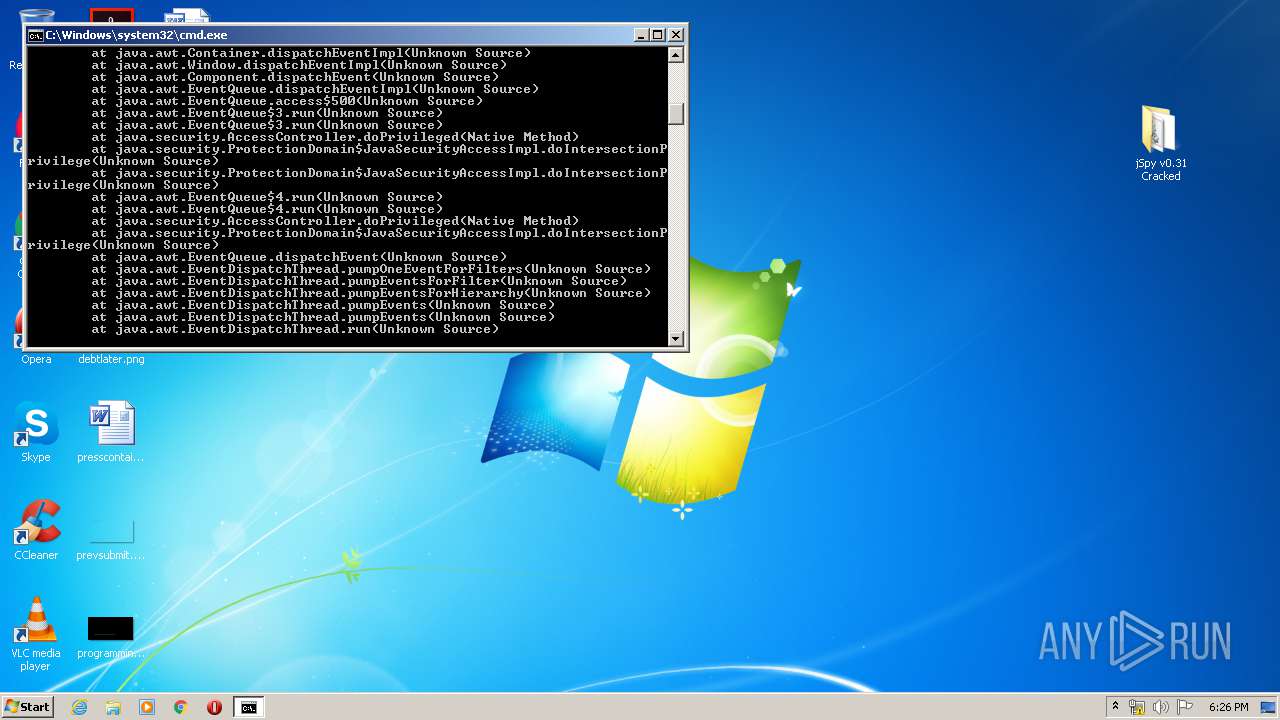Click the pumpEventsForFilter trace line
The image size is (1280, 720).
(x=360, y=281)
